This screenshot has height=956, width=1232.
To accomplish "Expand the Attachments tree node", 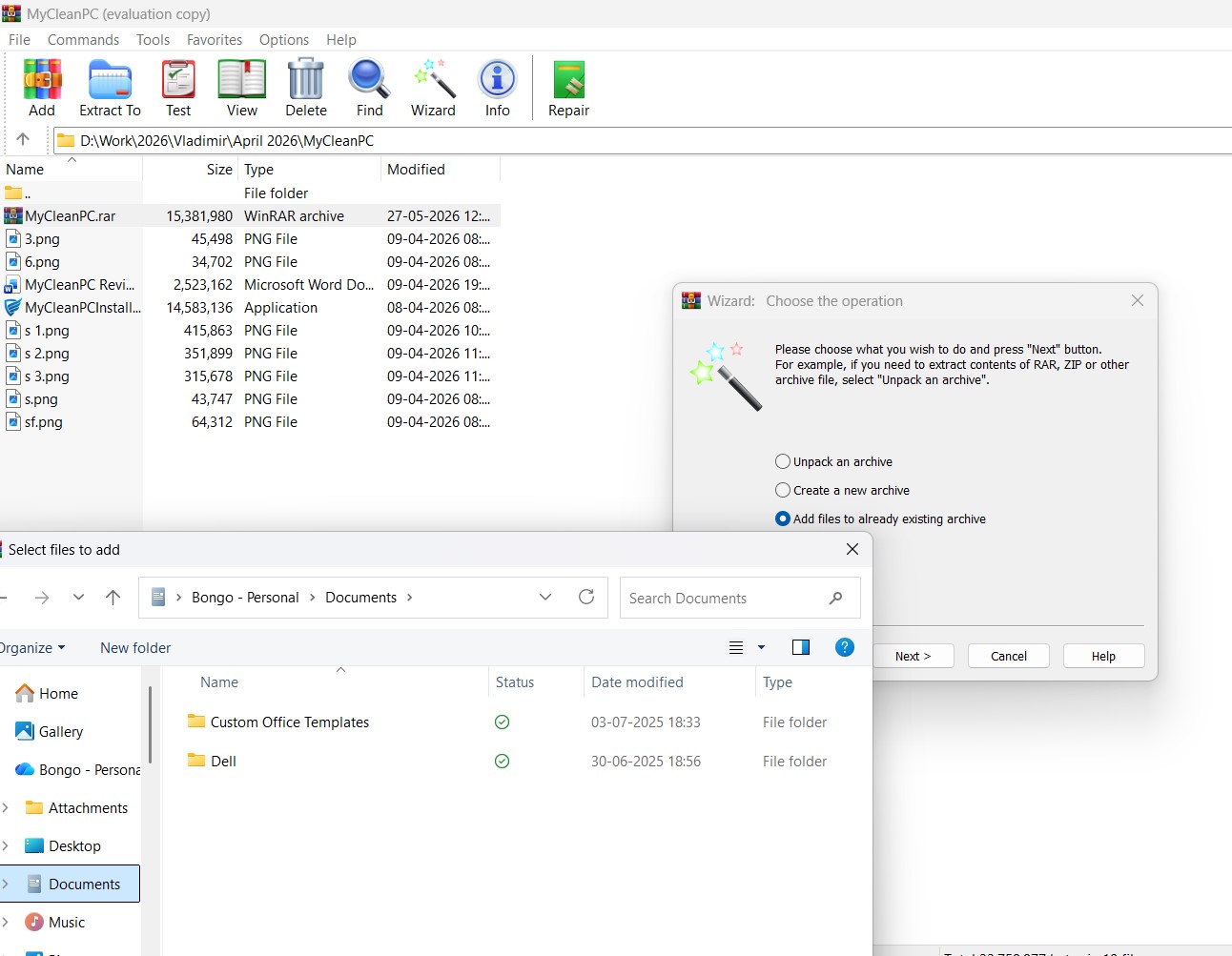I will pos(6,807).
